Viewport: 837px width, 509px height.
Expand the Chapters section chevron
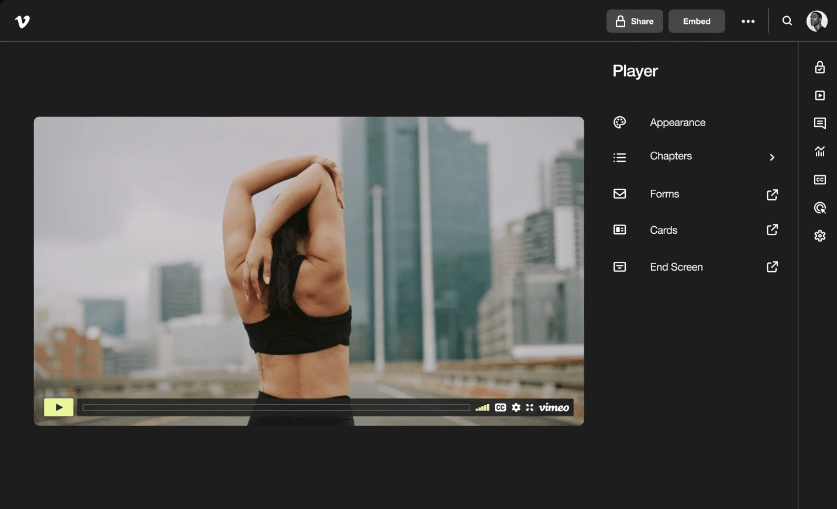click(772, 157)
